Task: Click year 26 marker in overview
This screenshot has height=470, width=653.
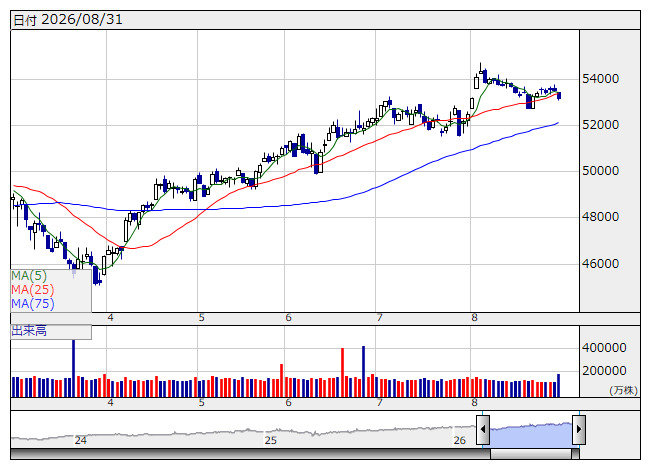Action: [x=460, y=440]
